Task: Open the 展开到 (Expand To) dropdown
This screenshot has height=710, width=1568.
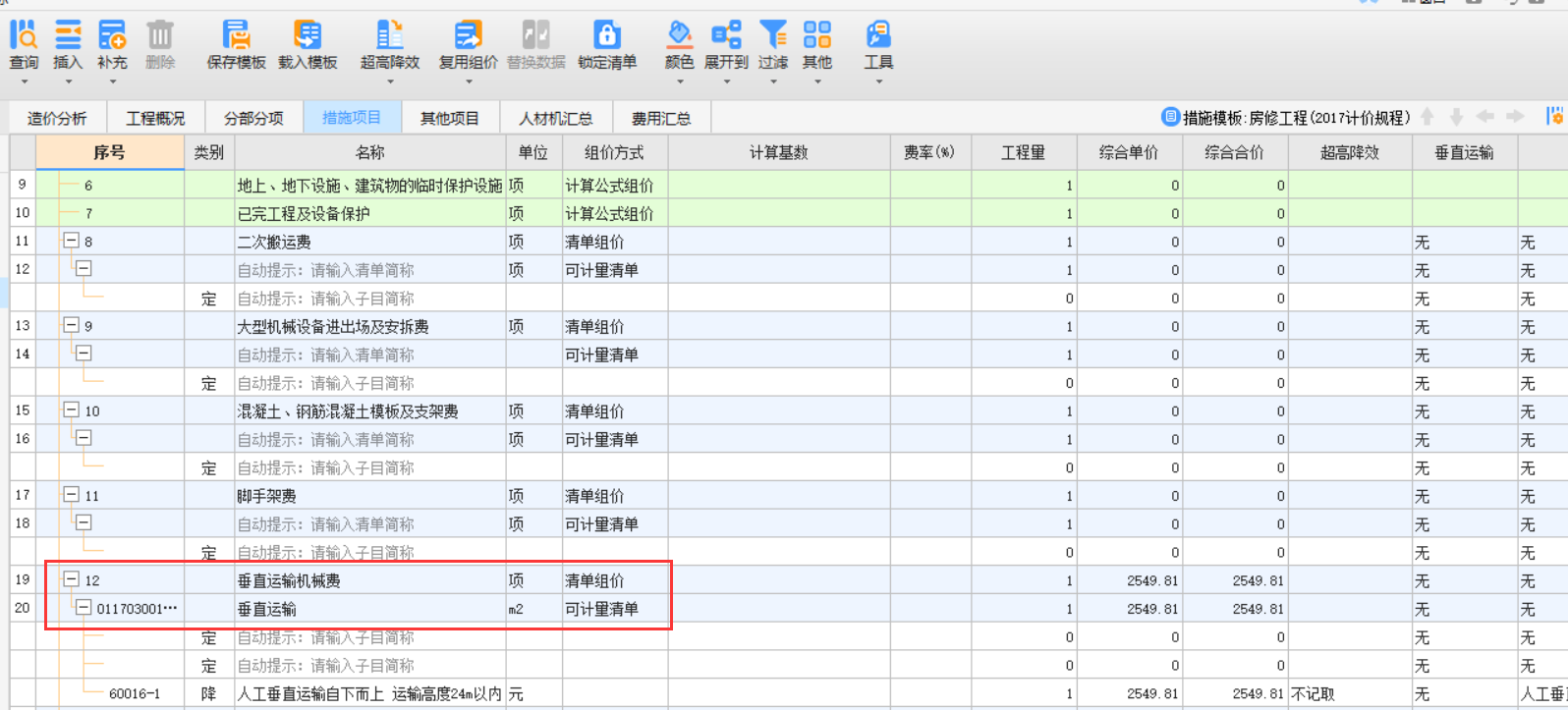Action: click(x=726, y=45)
